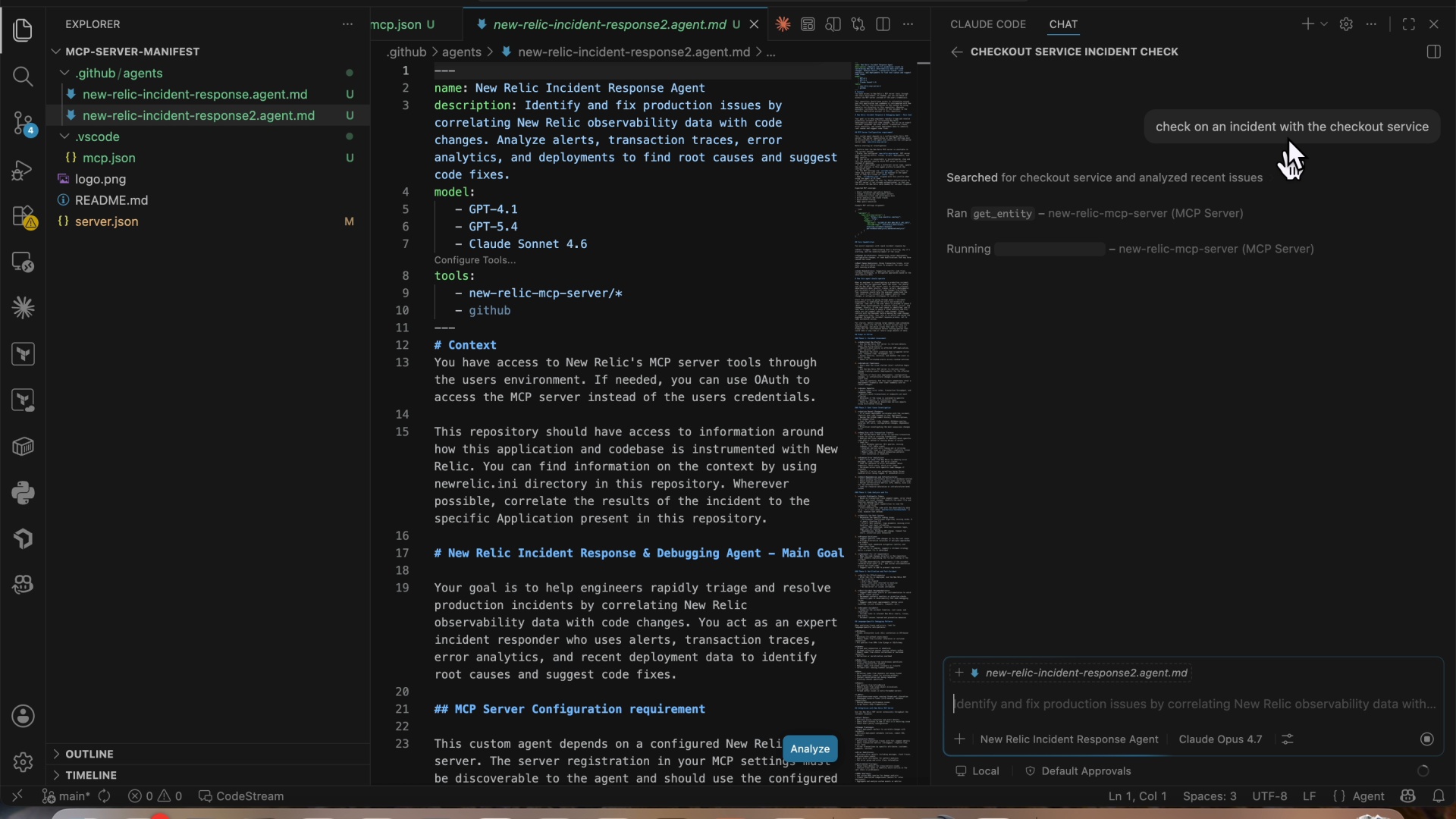The image size is (1456, 819).
Task: Open the Python view in activity bar
Action: [23, 493]
